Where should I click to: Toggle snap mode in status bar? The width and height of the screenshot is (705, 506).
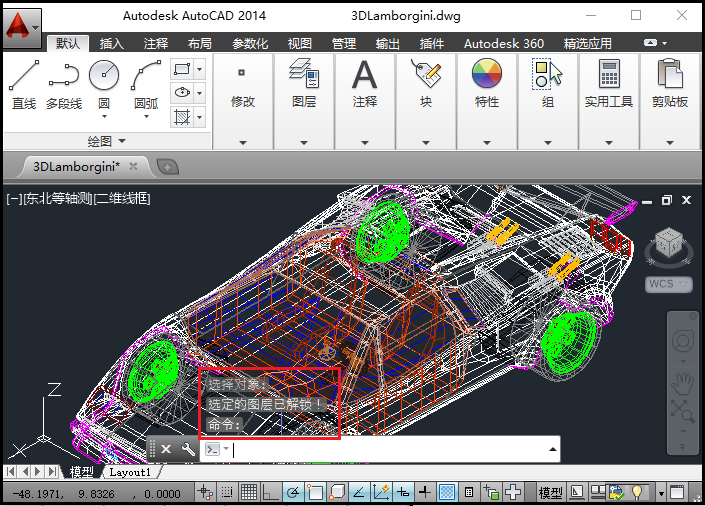[x=227, y=492]
